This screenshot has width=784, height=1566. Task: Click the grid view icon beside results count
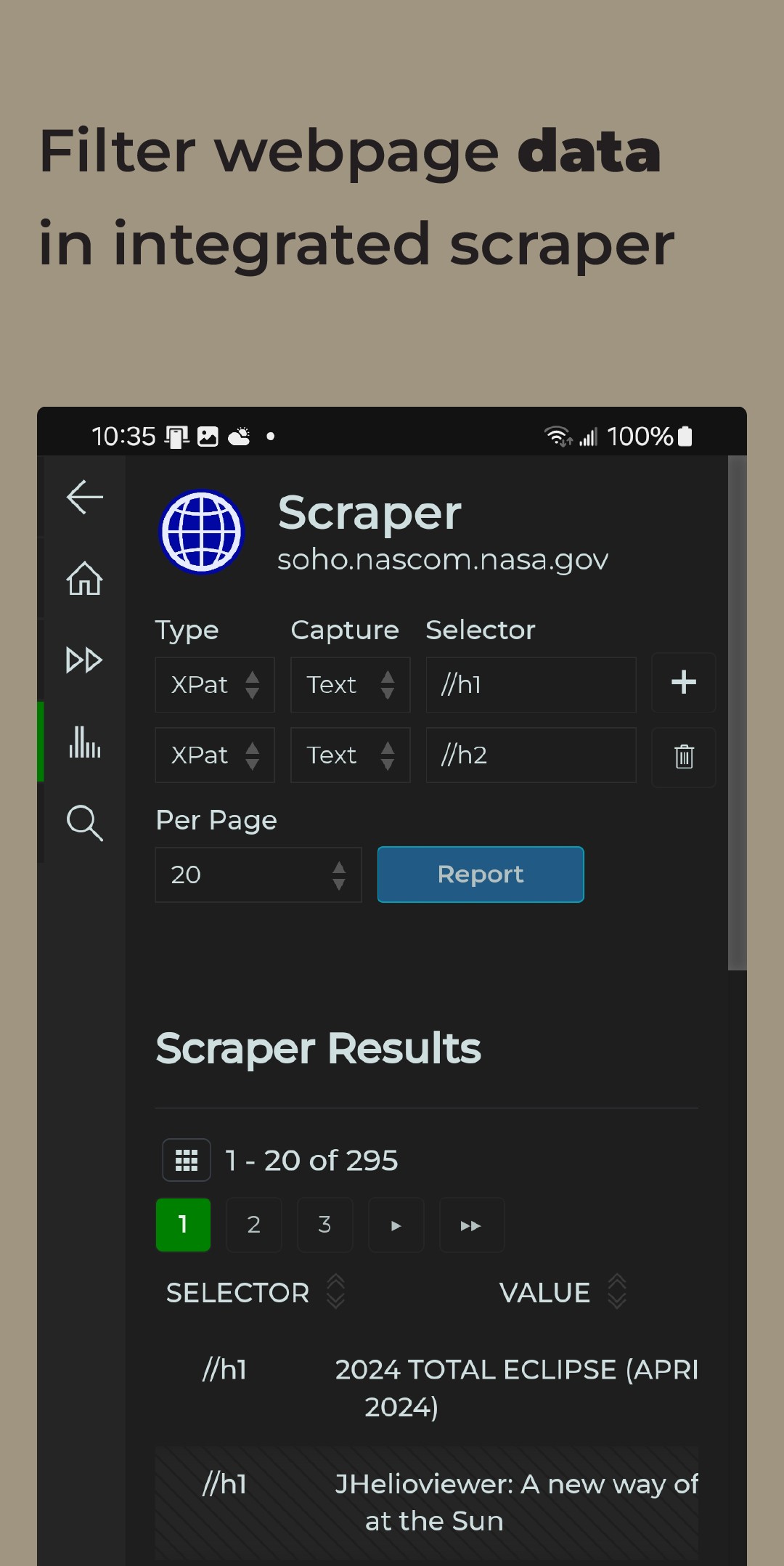187,1160
